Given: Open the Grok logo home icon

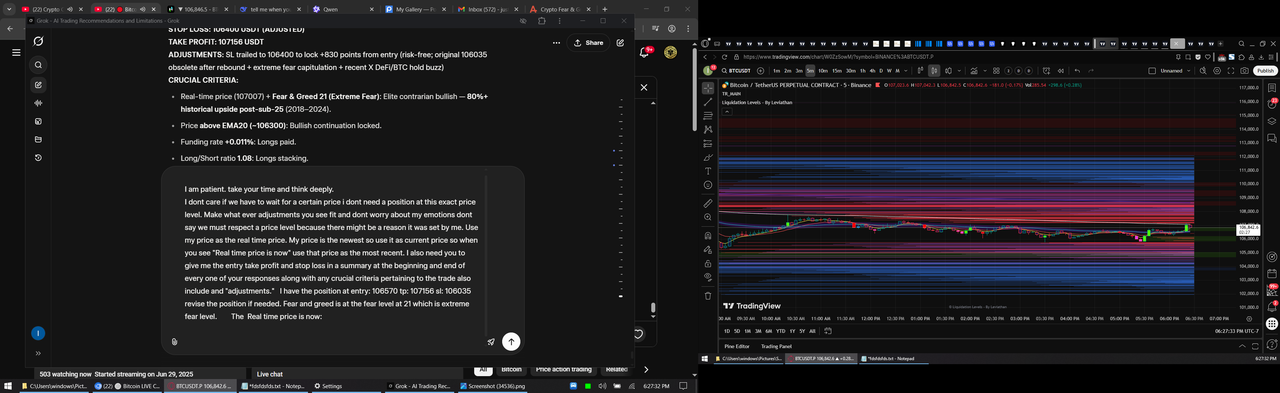Looking at the screenshot, I should click(38, 41).
